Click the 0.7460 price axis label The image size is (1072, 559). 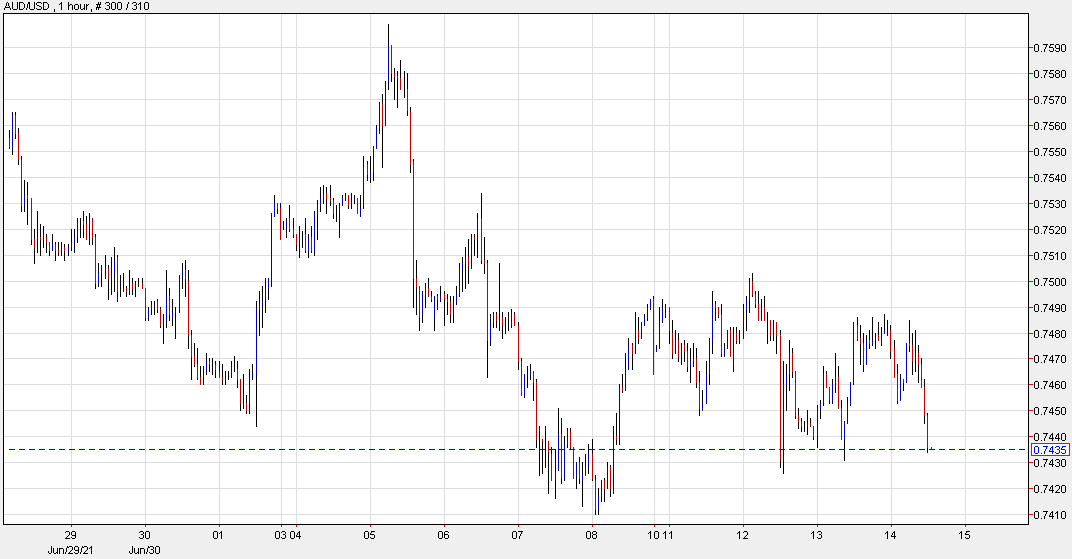coord(1050,385)
